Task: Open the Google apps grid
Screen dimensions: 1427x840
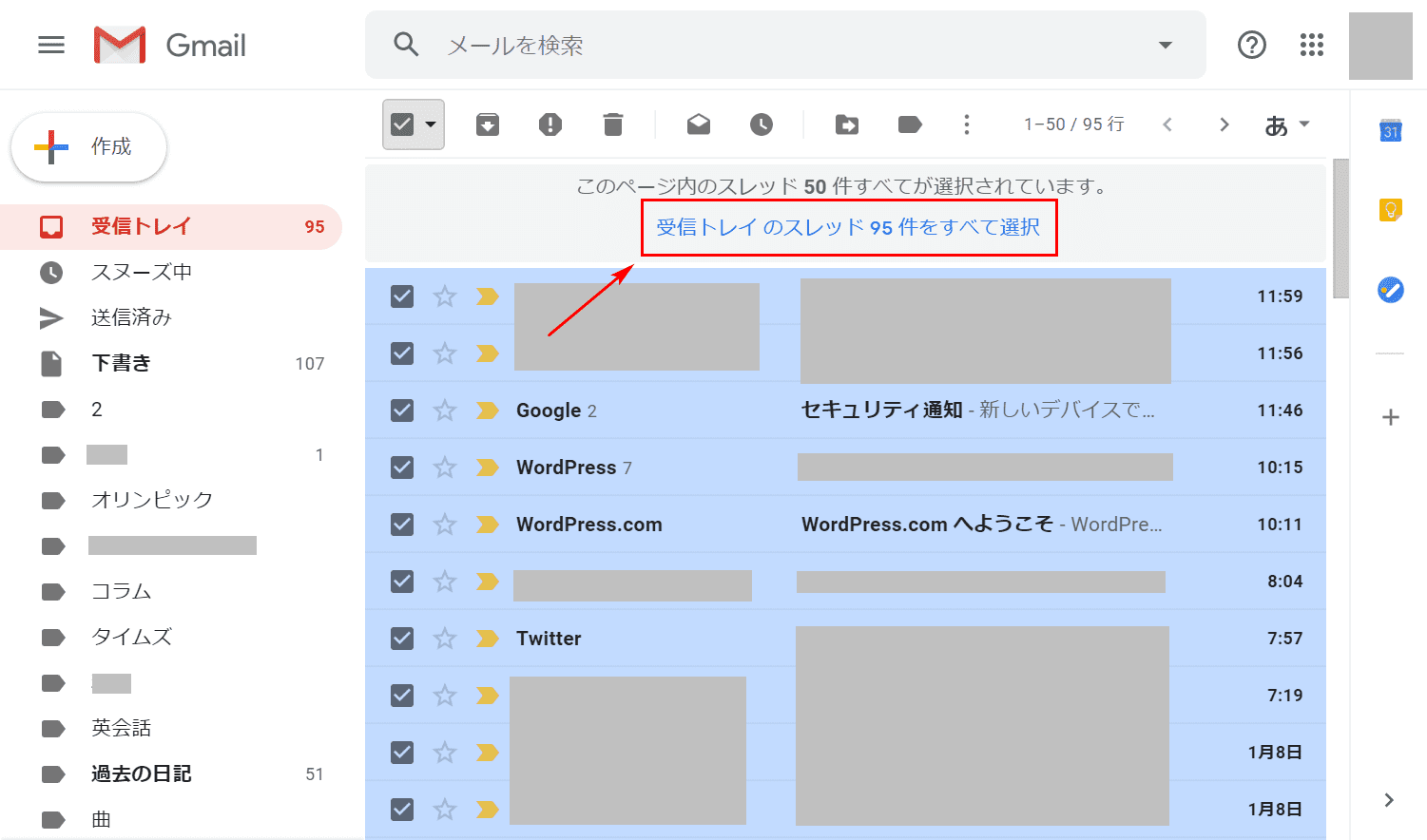Action: tap(1312, 45)
